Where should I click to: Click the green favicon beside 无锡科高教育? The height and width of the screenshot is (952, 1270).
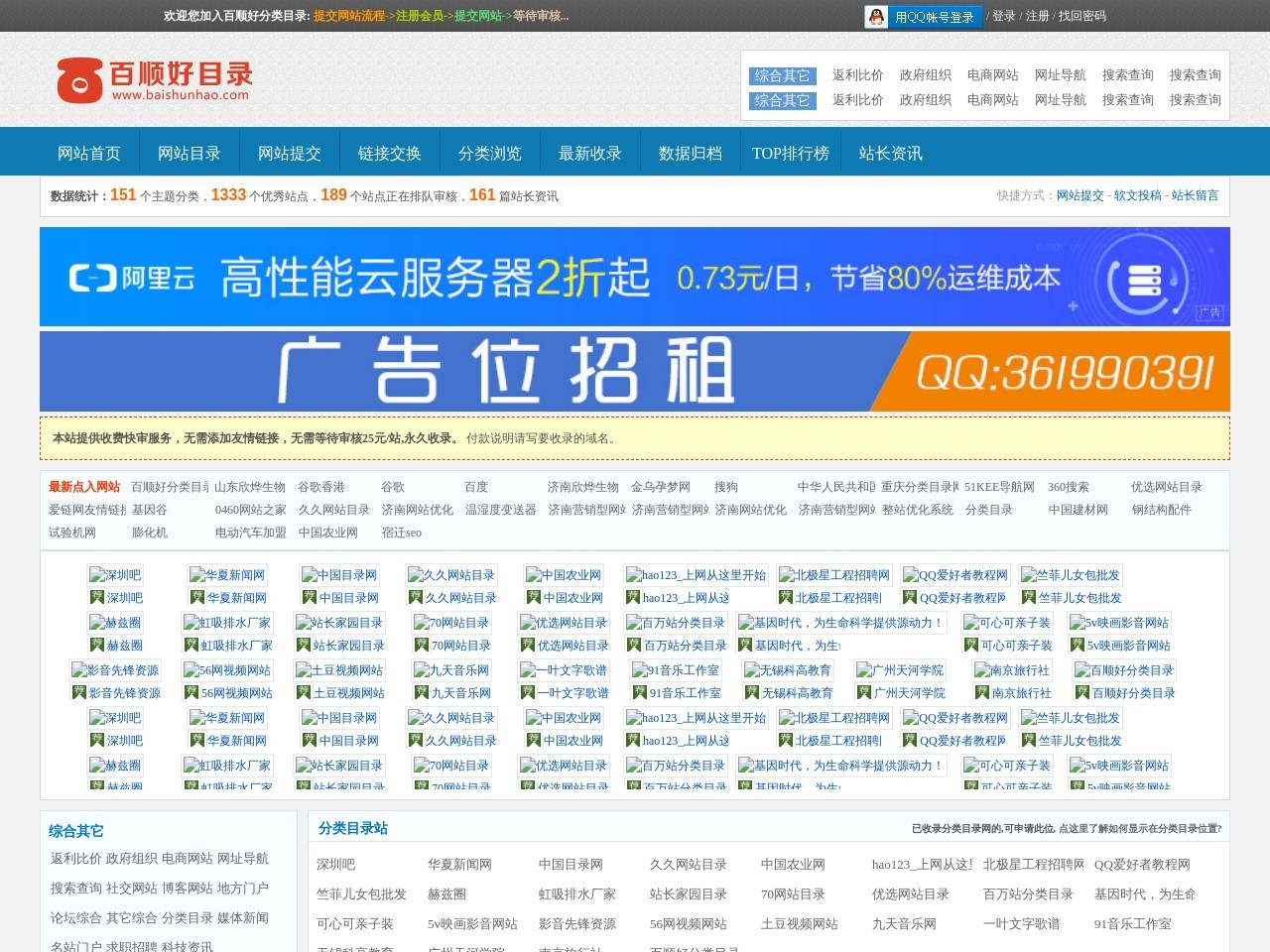coord(751,693)
